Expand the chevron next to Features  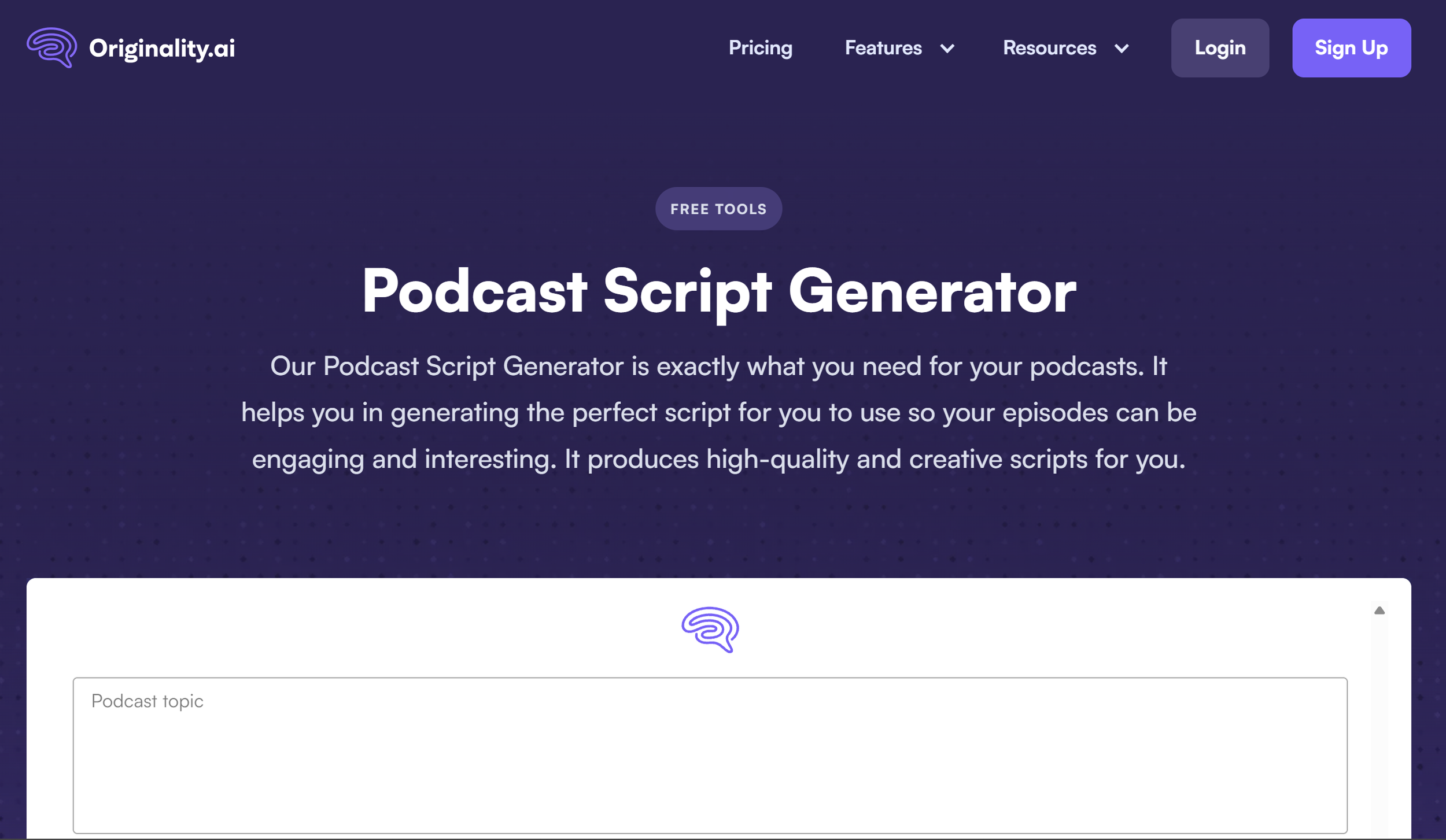[x=947, y=49]
